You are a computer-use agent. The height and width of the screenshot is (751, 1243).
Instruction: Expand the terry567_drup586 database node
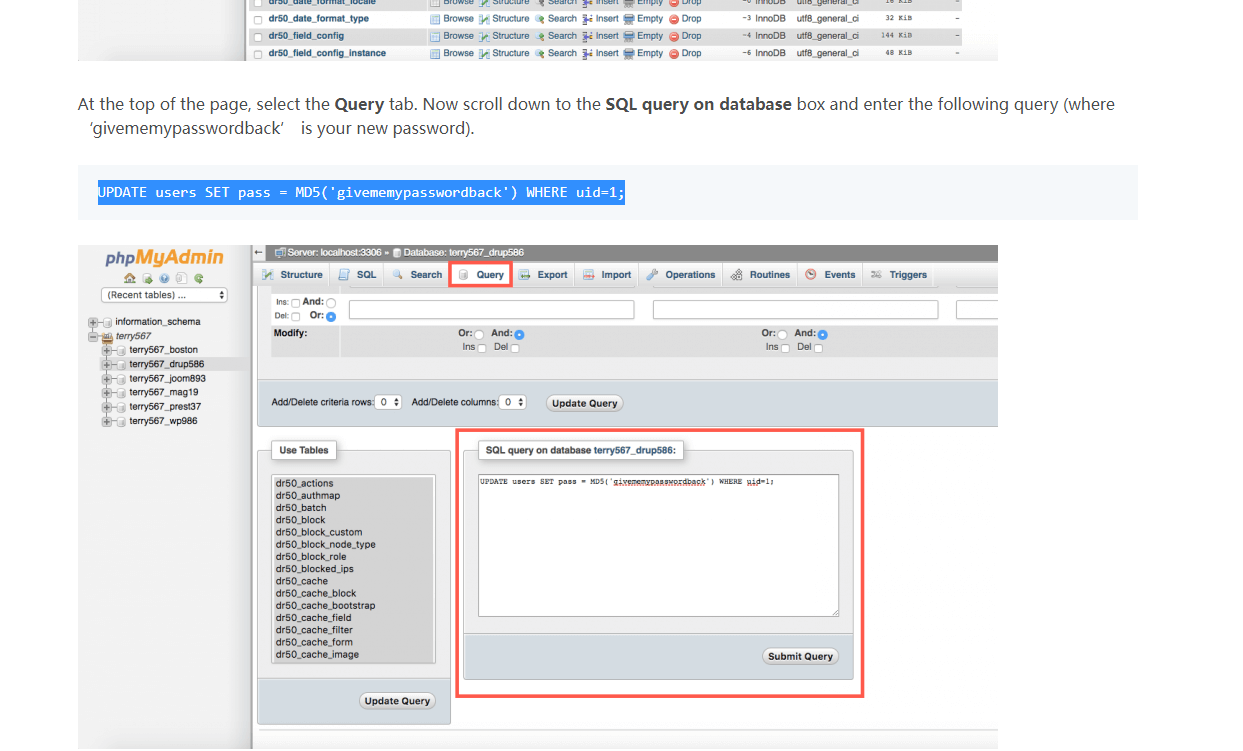106,365
